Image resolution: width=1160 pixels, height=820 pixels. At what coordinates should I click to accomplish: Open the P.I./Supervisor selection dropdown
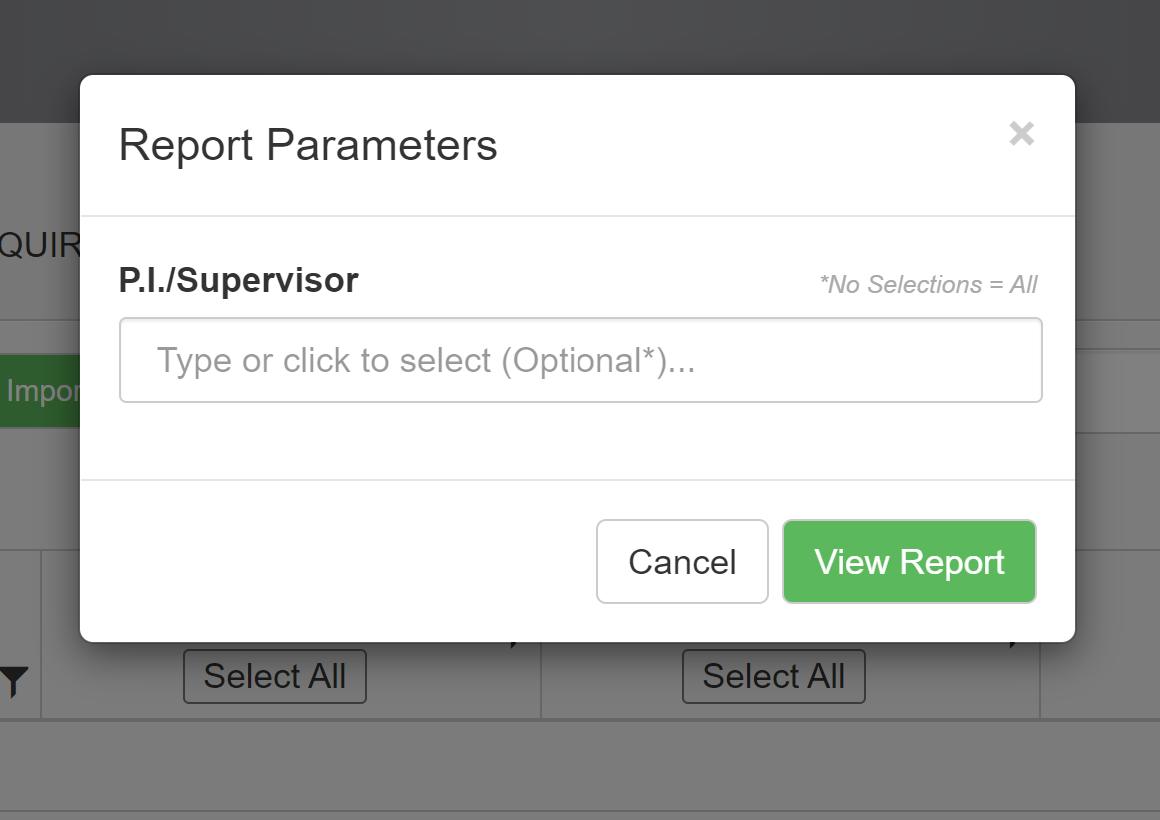[x=580, y=360]
